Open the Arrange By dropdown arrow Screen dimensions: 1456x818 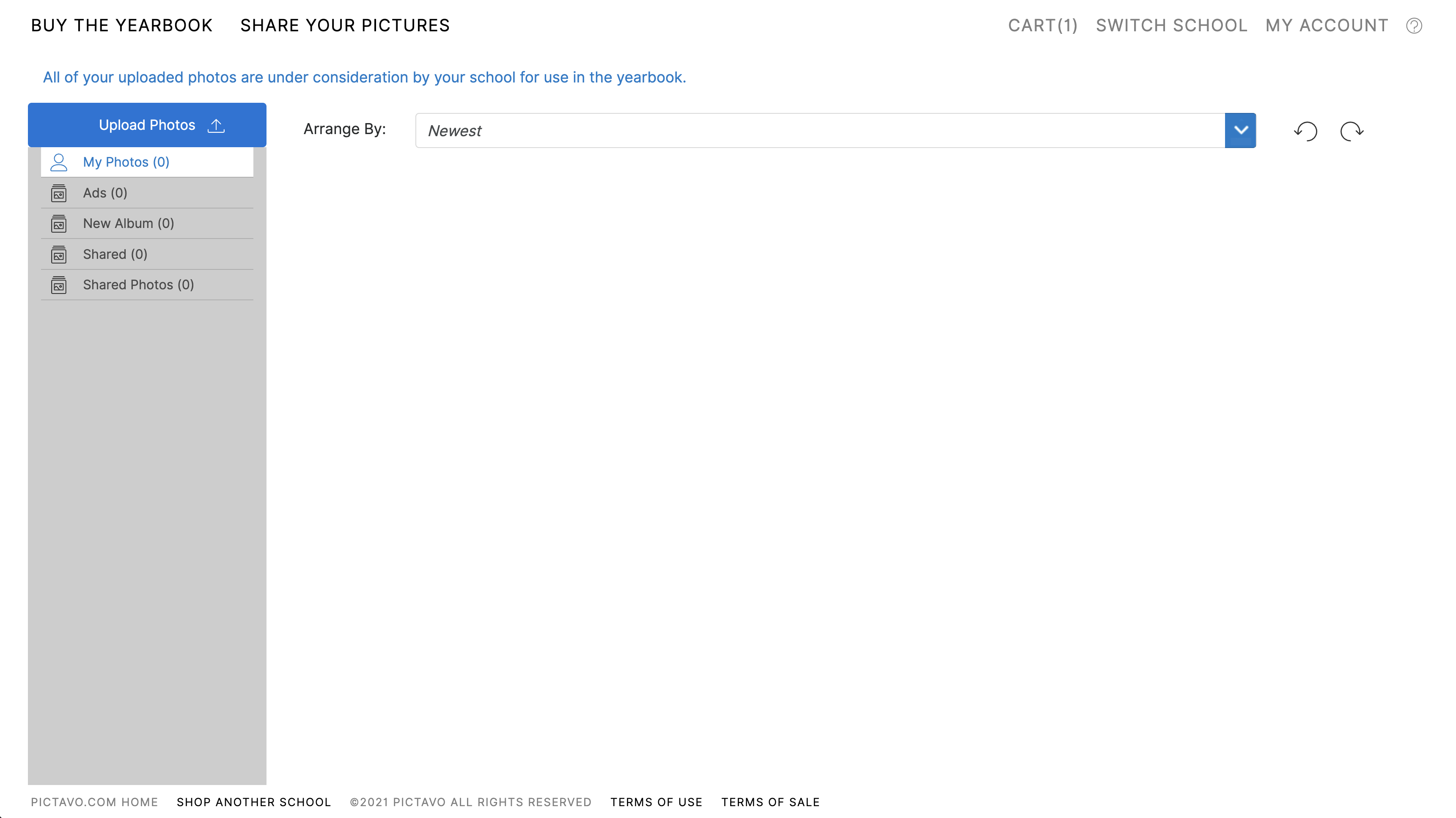coord(1240,131)
